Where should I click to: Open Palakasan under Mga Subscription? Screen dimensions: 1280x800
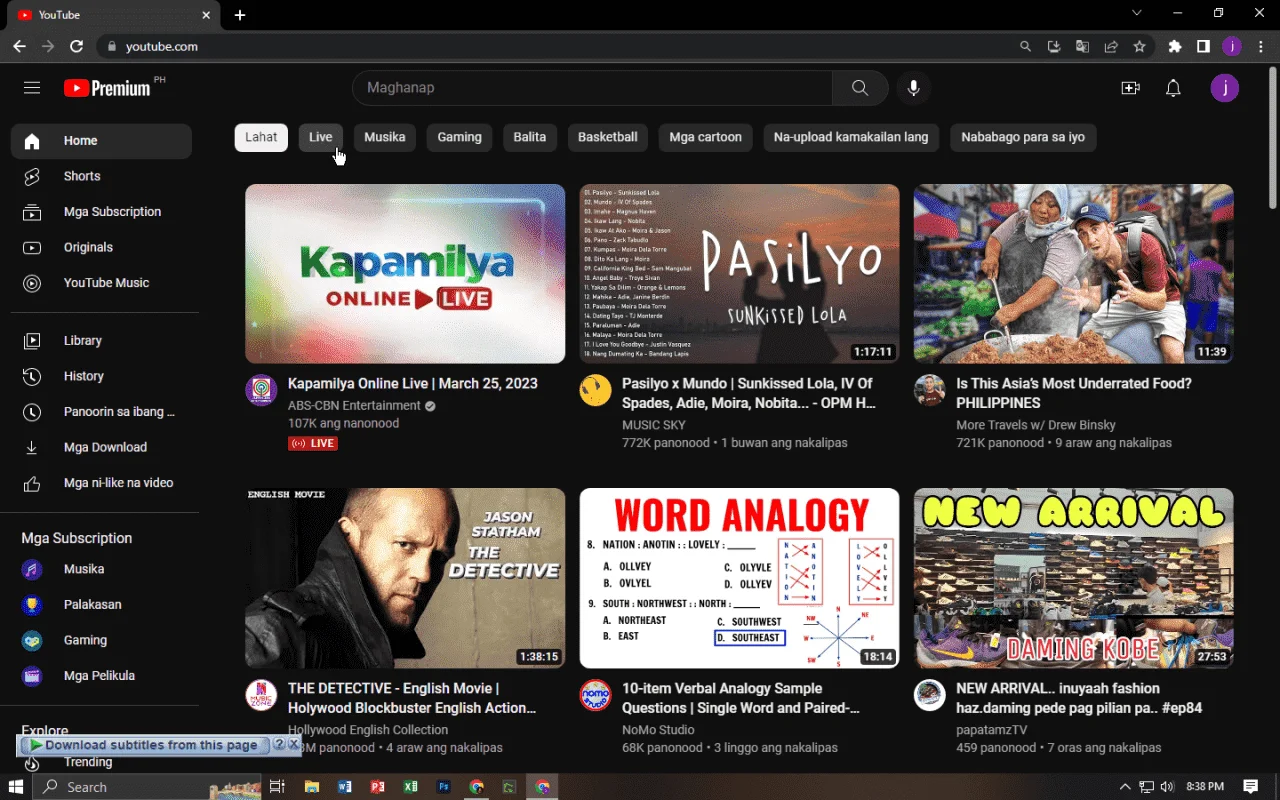point(101,605)
